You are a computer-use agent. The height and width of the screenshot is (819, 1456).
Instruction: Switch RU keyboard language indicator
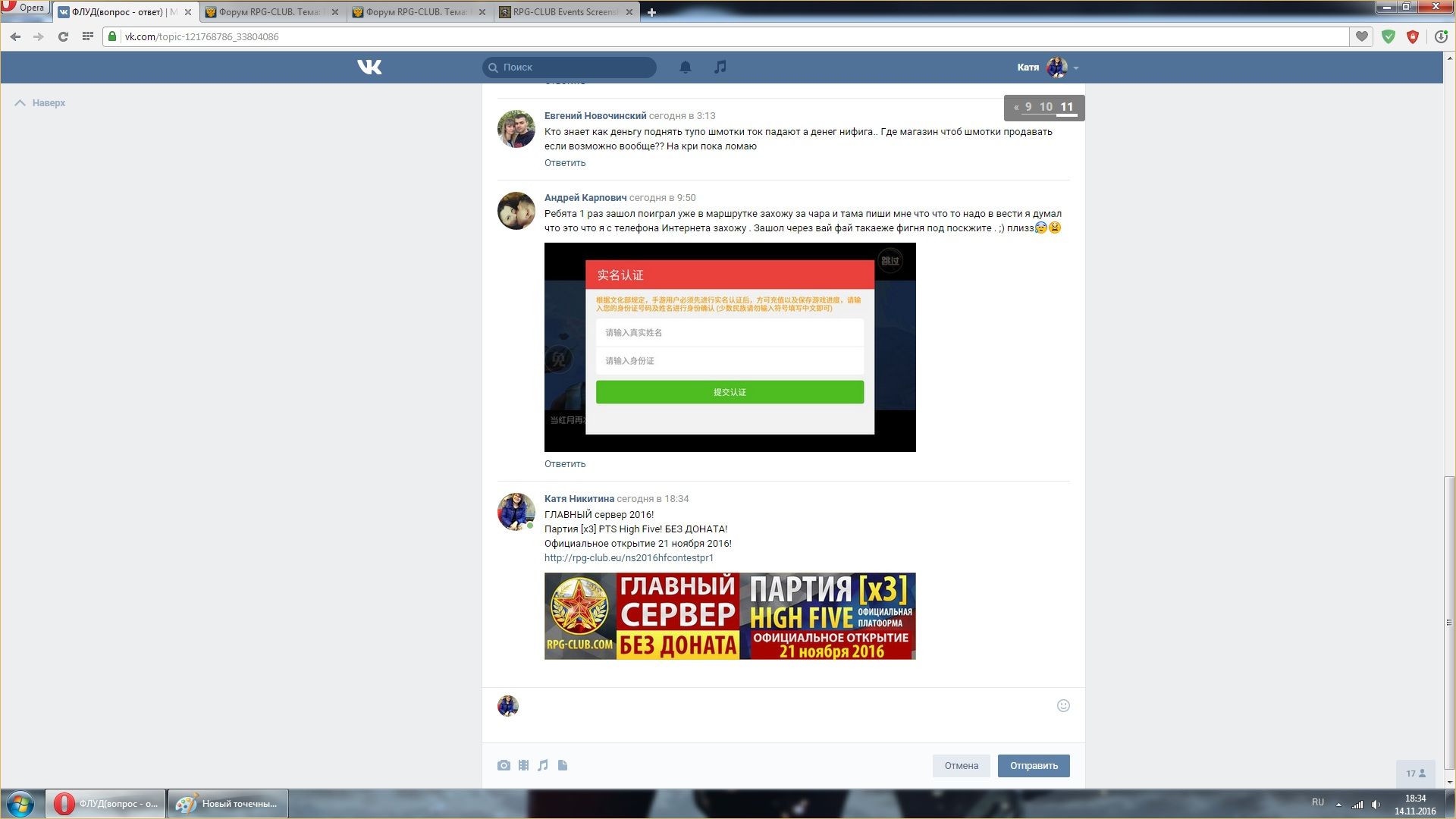1318,802
